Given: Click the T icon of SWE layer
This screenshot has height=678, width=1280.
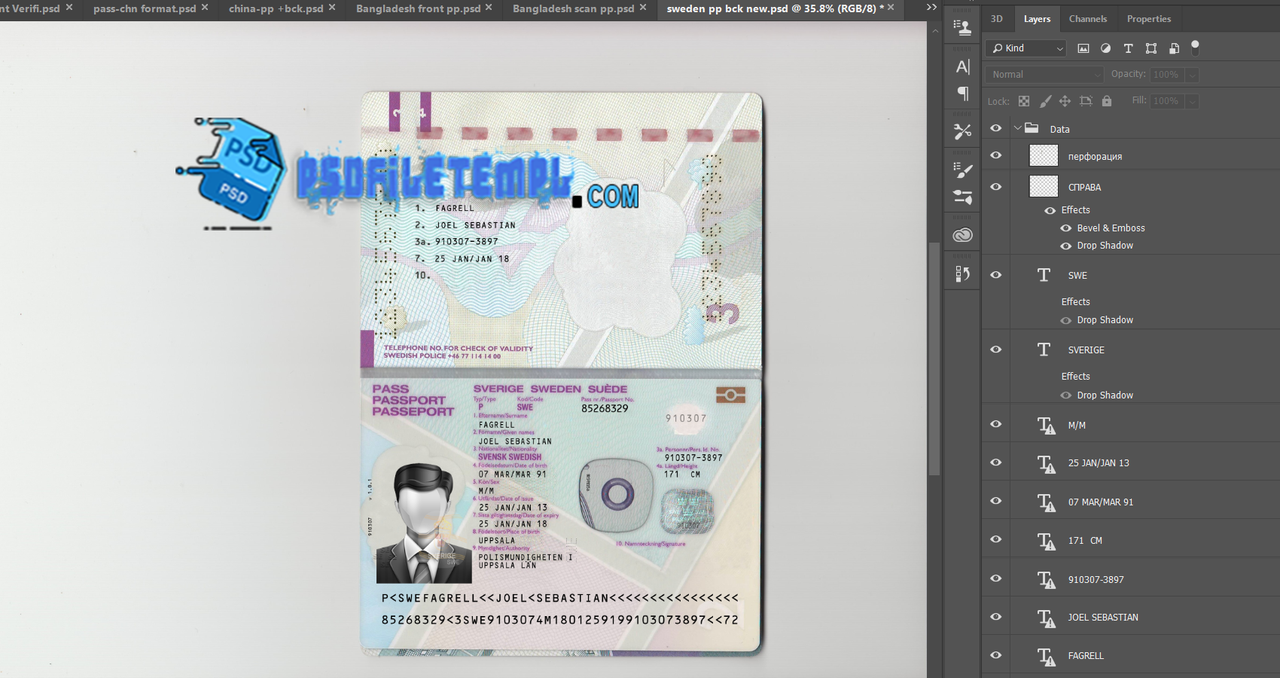Looking at the screenshot, I should coord(1044,275).
